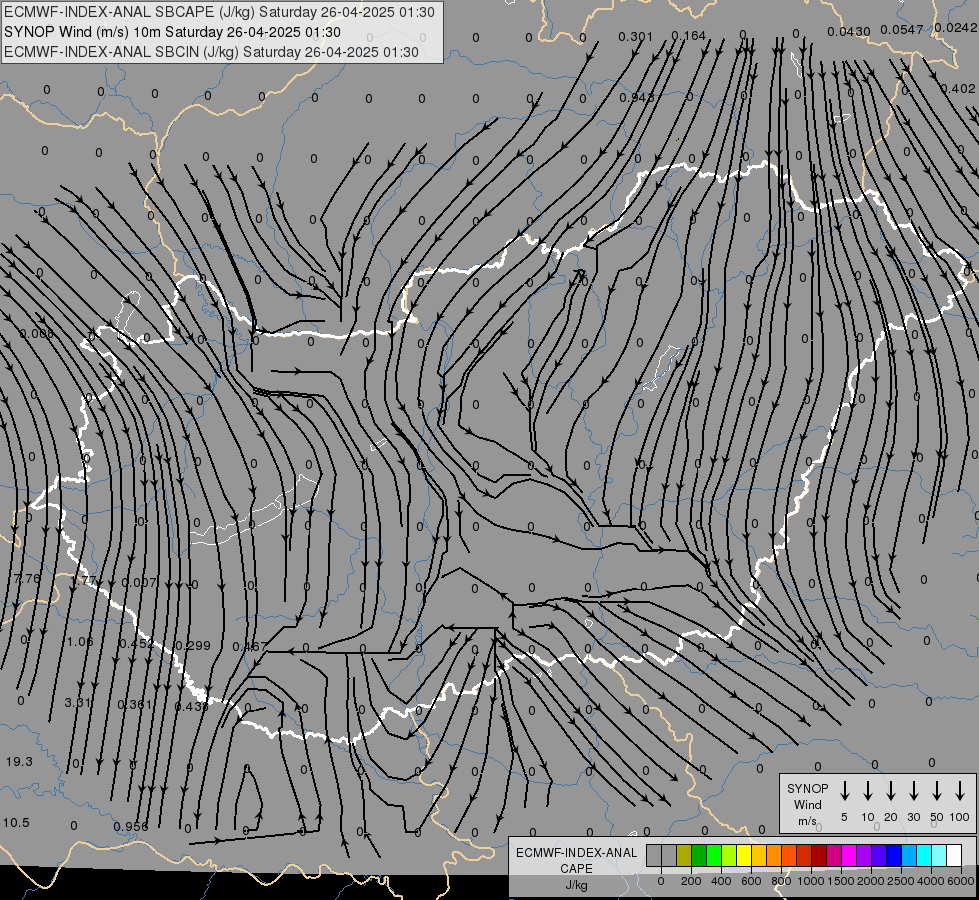Click the 100 m/s wind arrow in legend

click(960, 791)
